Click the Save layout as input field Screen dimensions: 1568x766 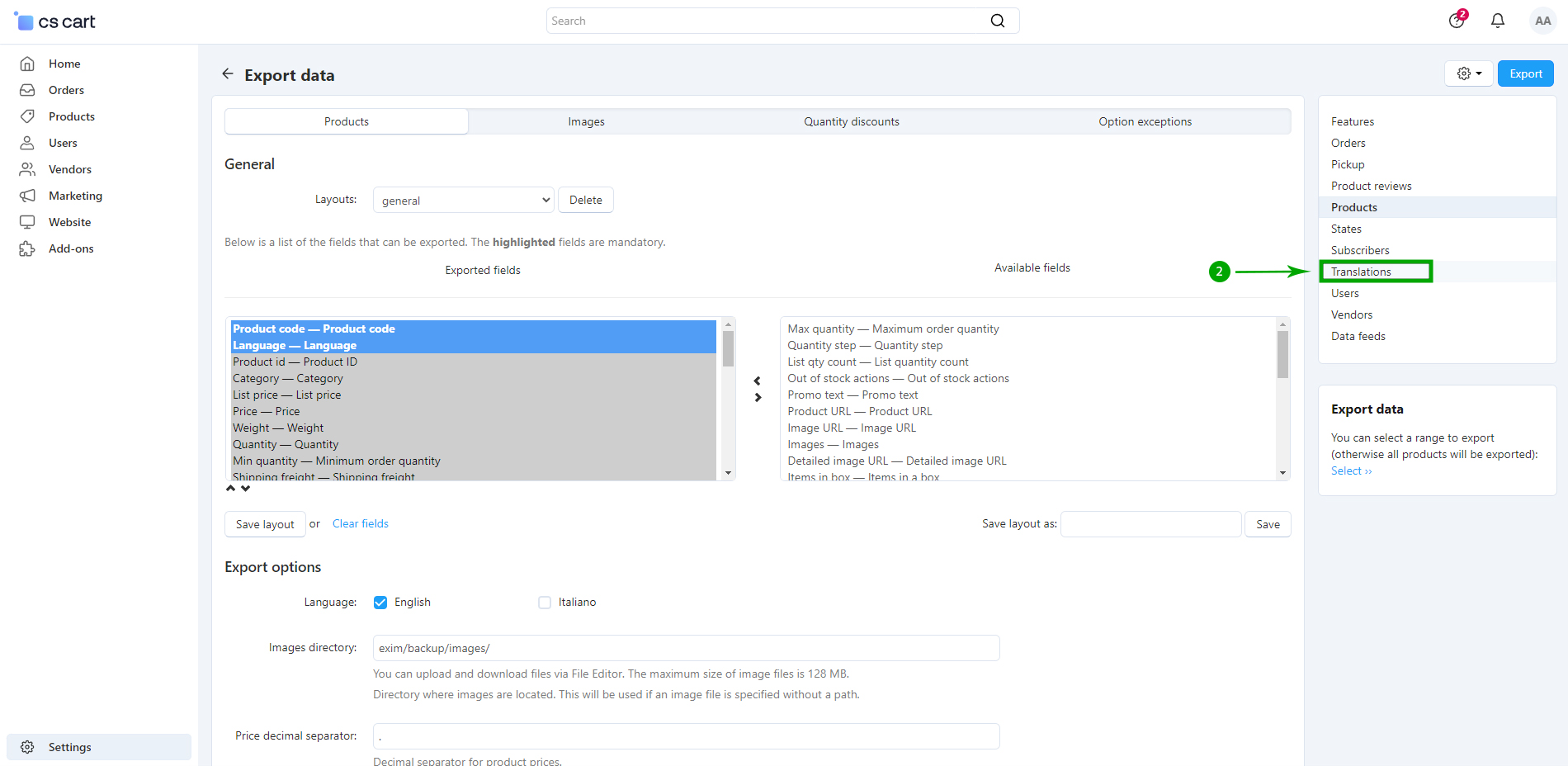click(1150, 524)
